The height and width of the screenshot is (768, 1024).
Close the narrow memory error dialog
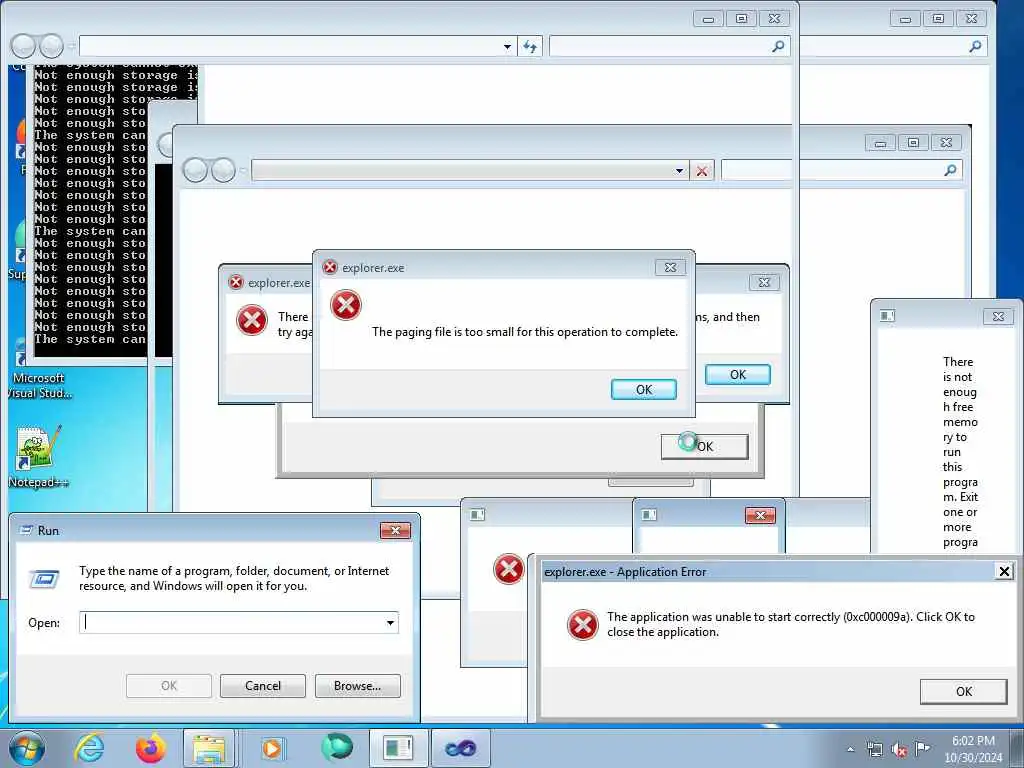(999, 316)
